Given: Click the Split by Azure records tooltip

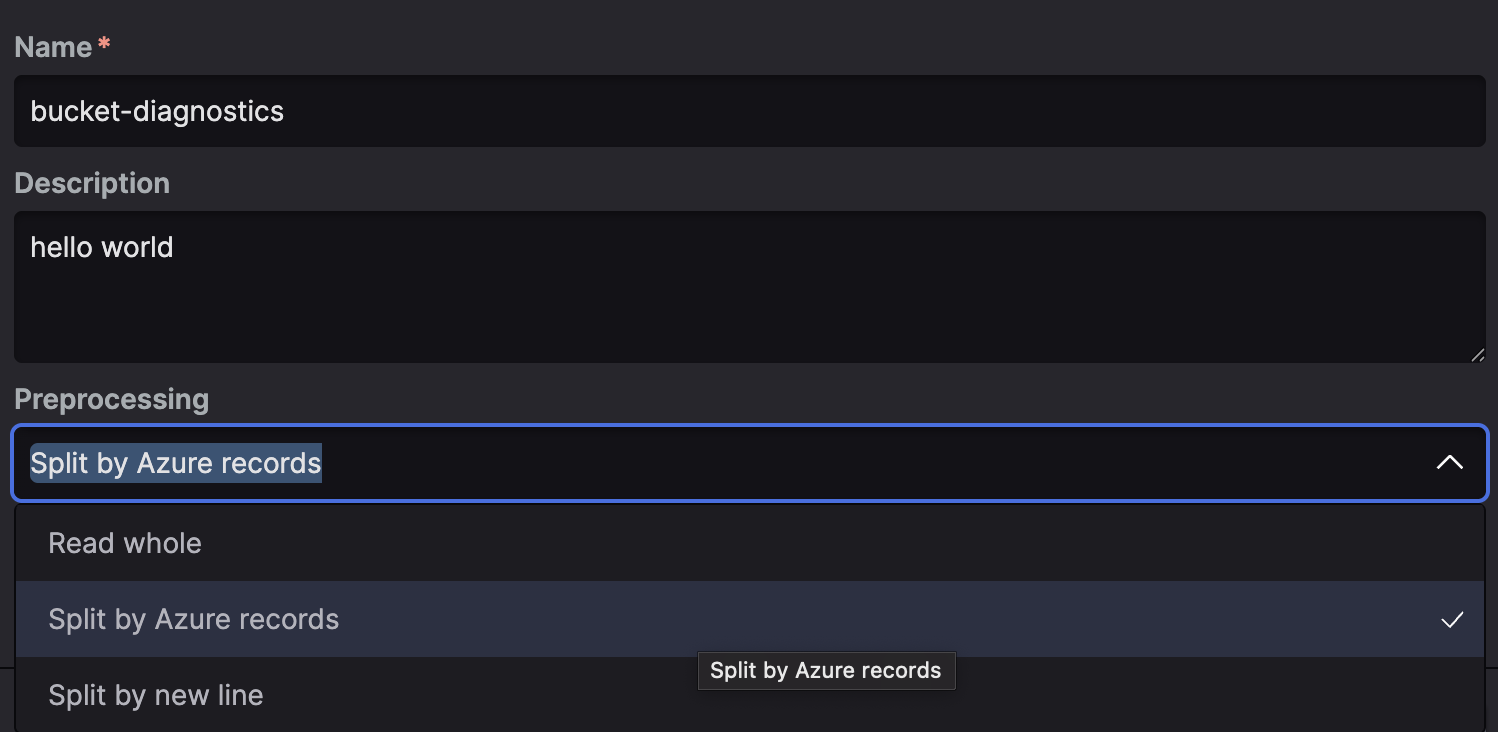Looking at the screenshot, I should (x=826, y=670).
